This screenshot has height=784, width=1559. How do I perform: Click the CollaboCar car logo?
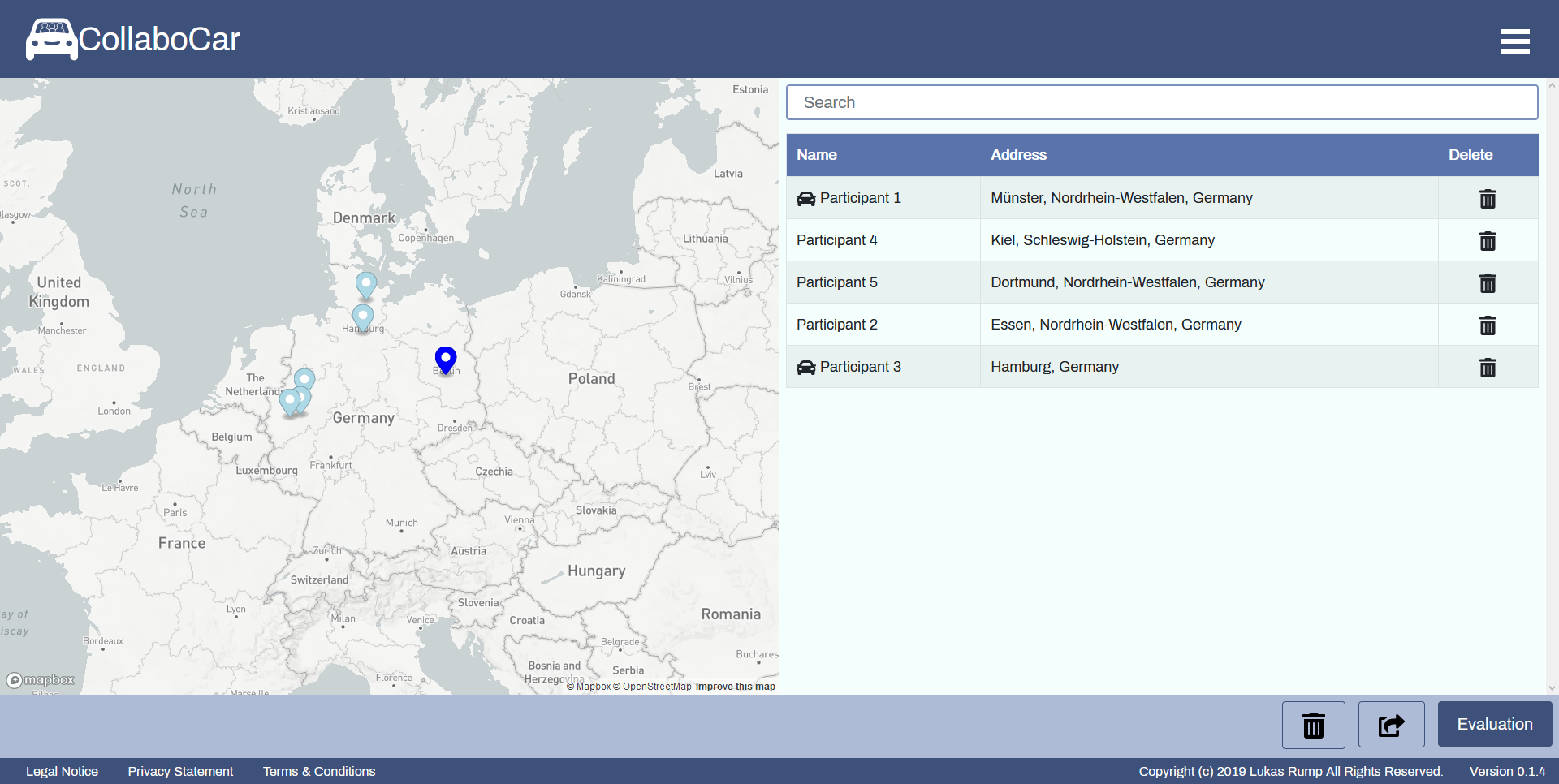tap(51, 39)
